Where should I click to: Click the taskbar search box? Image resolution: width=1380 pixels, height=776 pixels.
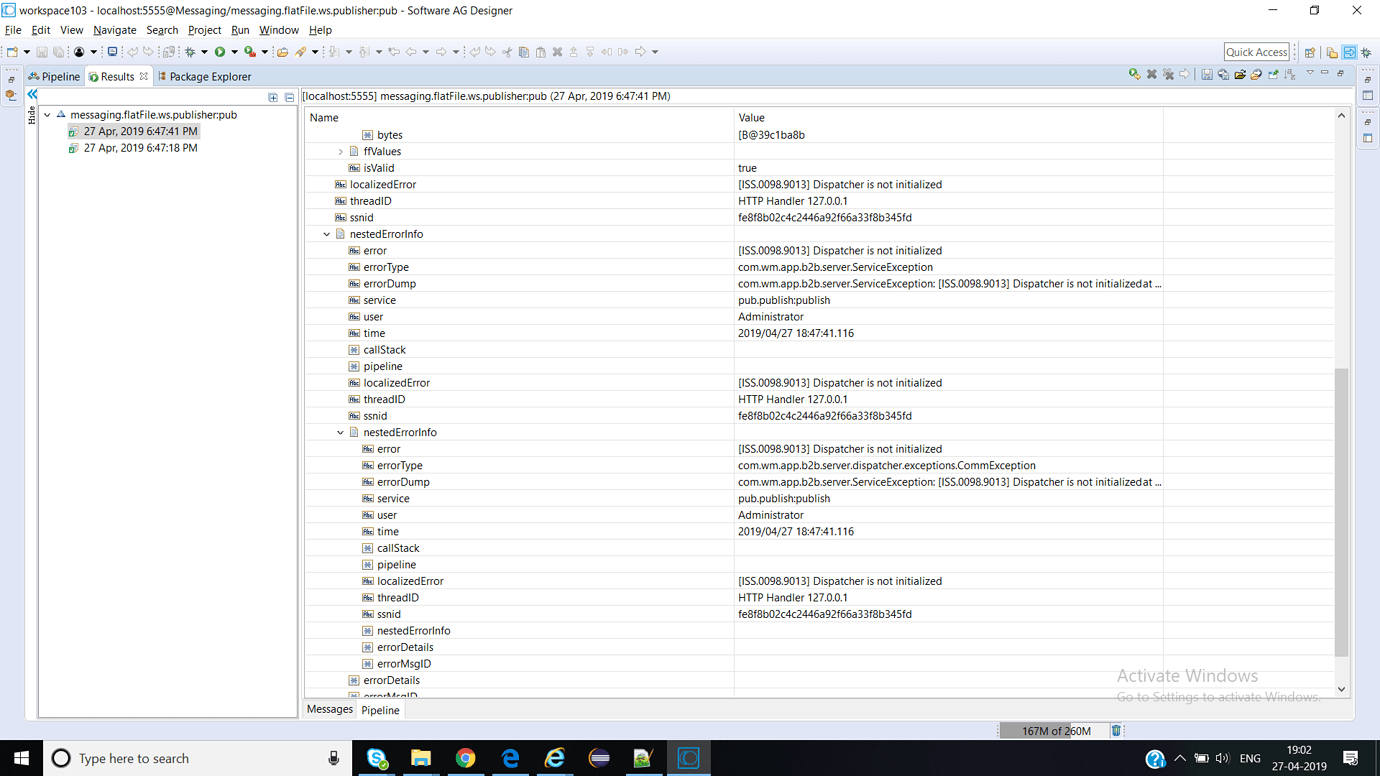[197, 758]
